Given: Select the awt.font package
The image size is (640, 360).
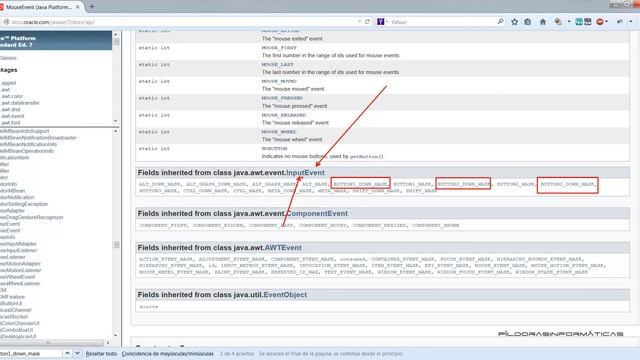Looking at the screenshot, I should click(10, 122).
